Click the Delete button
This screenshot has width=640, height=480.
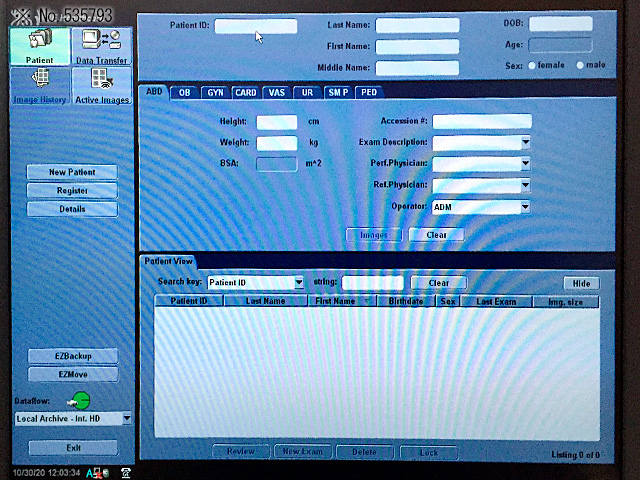364,452
